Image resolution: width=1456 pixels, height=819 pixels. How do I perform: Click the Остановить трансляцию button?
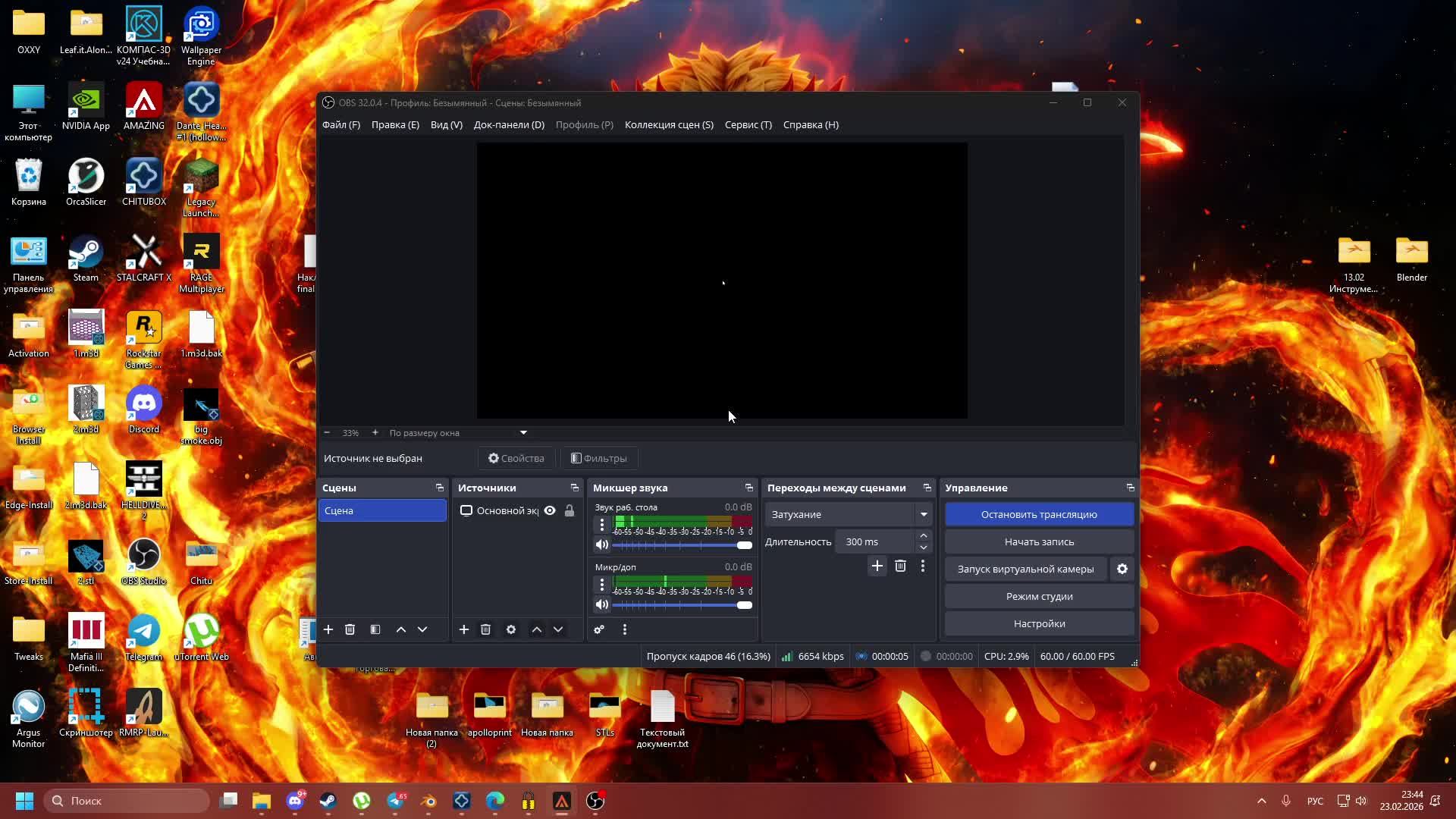tap(1039, 514)
